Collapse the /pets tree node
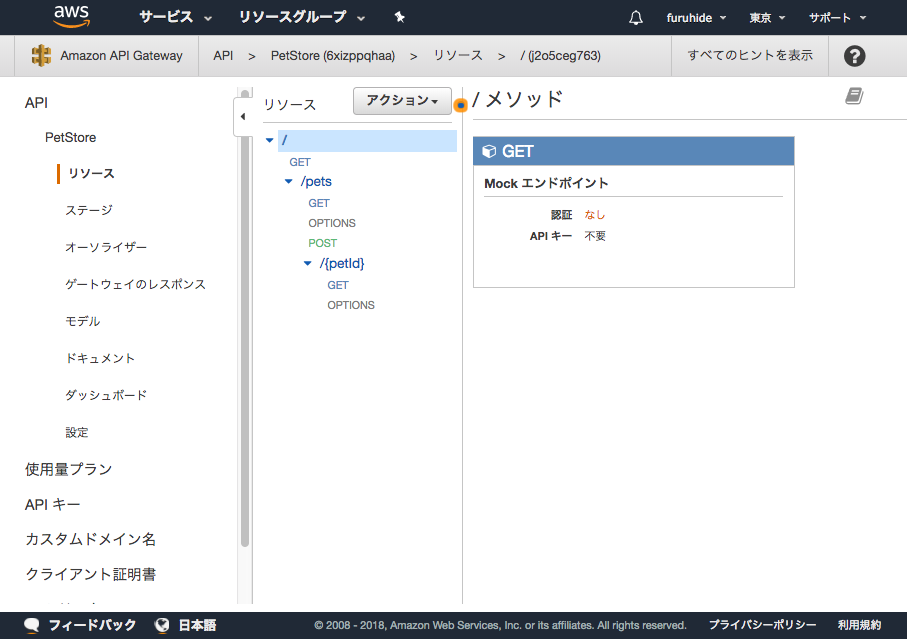 click(x=289, y=182)
